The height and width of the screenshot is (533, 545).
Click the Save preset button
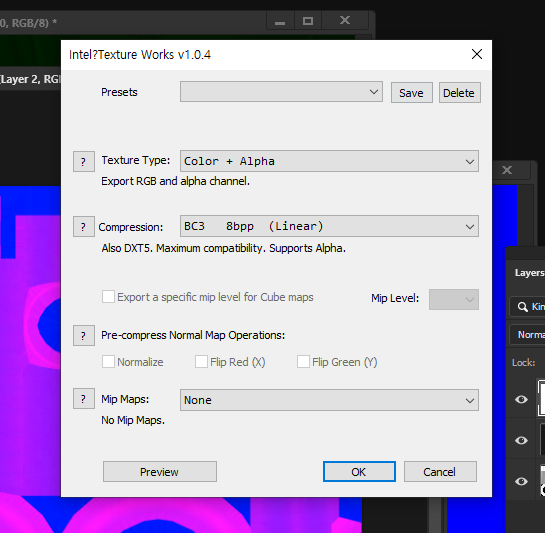click(412, 92)
